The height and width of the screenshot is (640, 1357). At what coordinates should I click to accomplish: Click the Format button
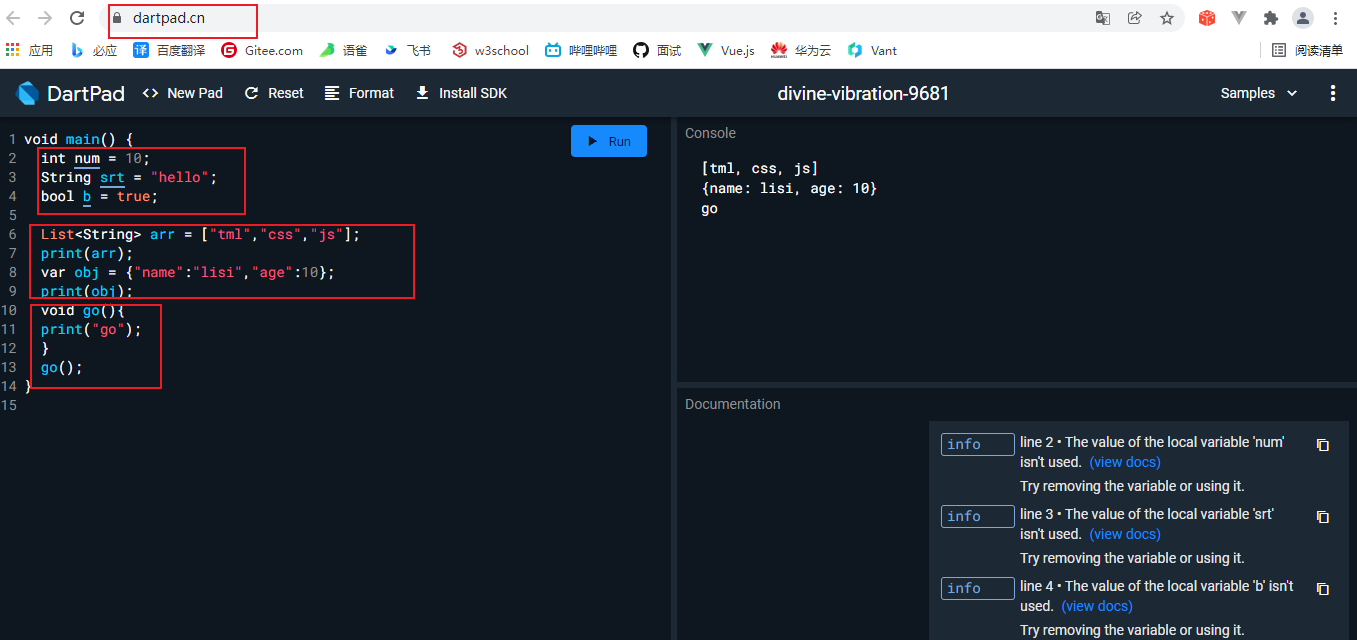[359, 93]
